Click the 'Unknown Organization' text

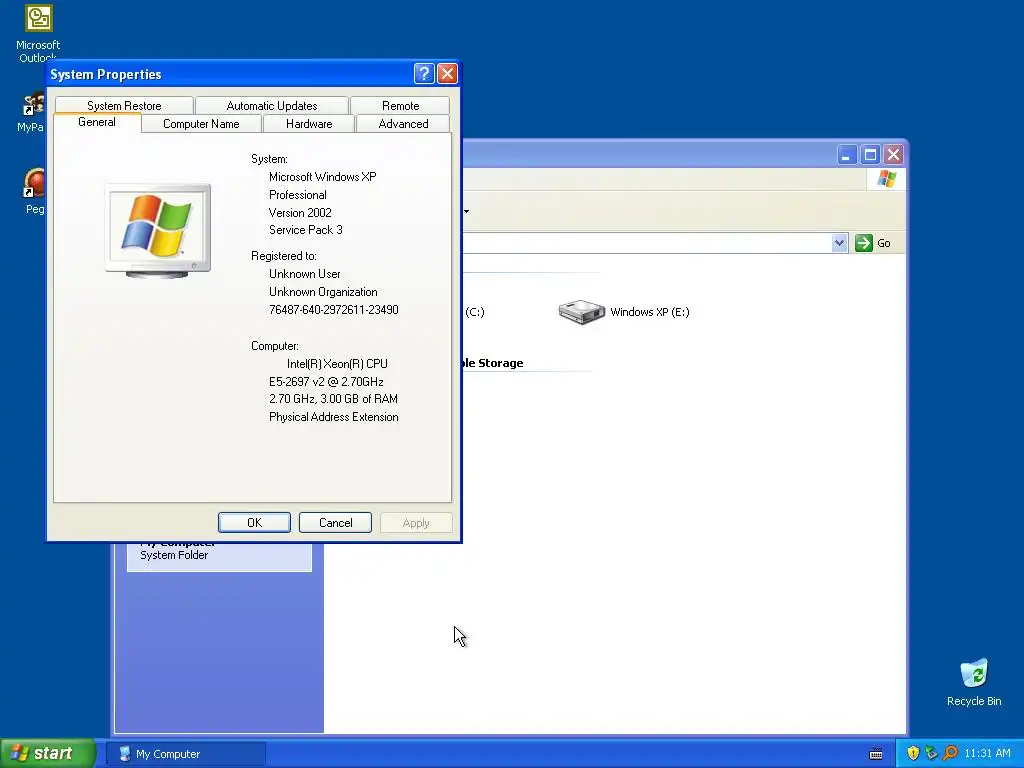coord(323,292)
